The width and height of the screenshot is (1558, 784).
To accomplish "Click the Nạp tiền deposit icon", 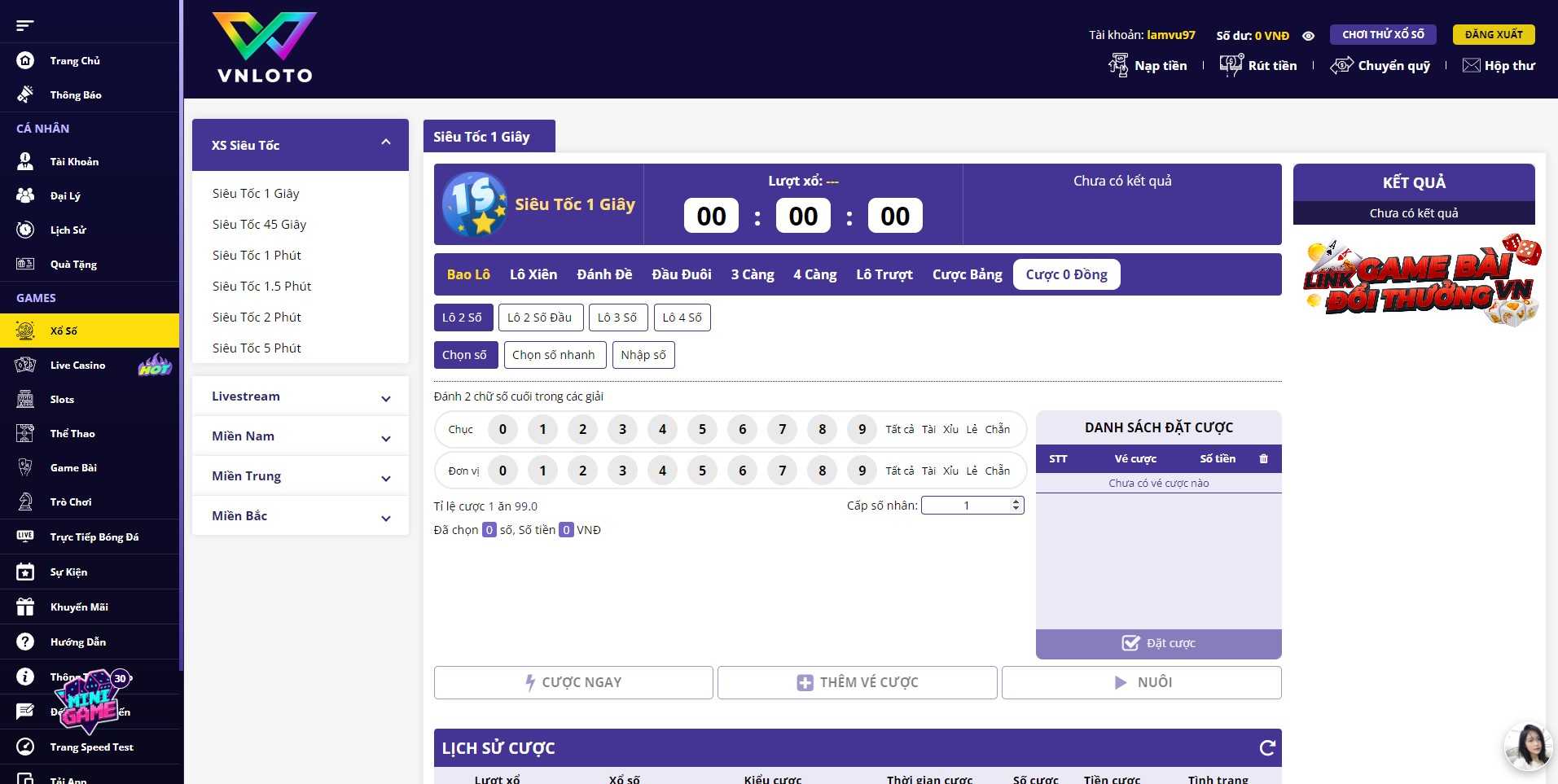I will 1118,65.
